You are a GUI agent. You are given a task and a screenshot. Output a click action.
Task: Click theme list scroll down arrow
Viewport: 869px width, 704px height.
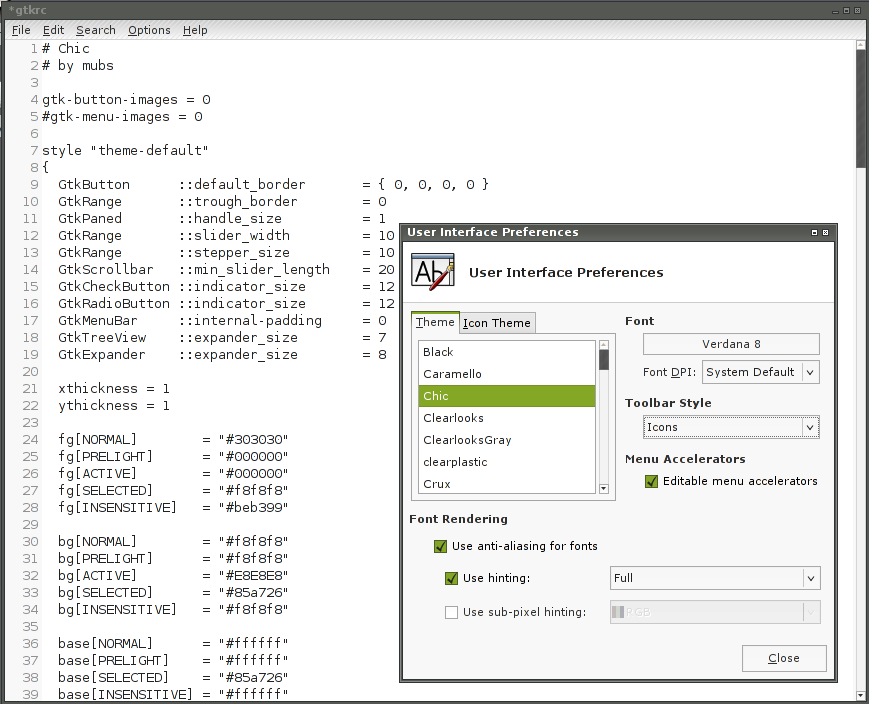604,488
